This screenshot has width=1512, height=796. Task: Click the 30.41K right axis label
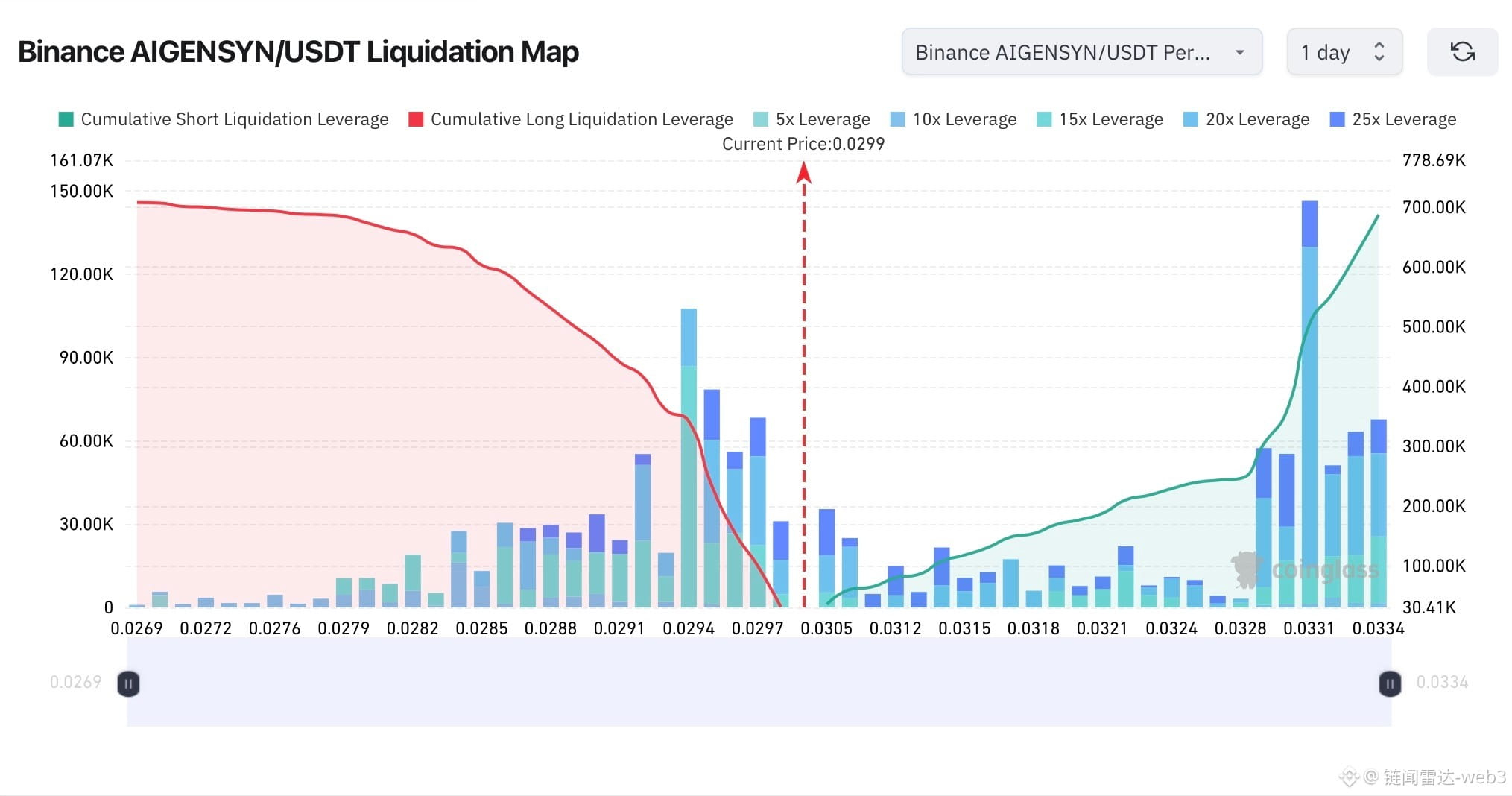1429,607
